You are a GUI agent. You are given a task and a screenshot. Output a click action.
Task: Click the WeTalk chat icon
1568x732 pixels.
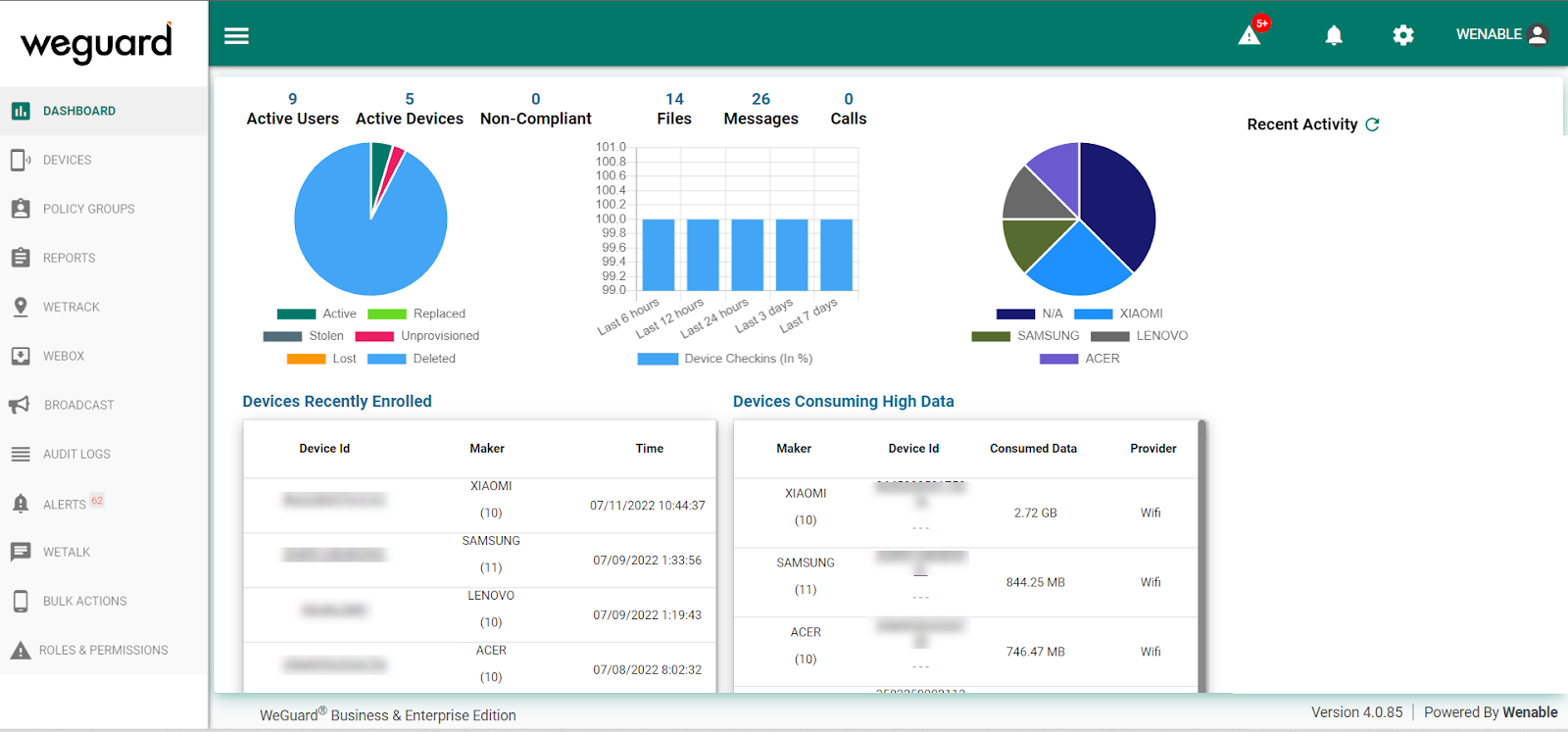[21, 552]
